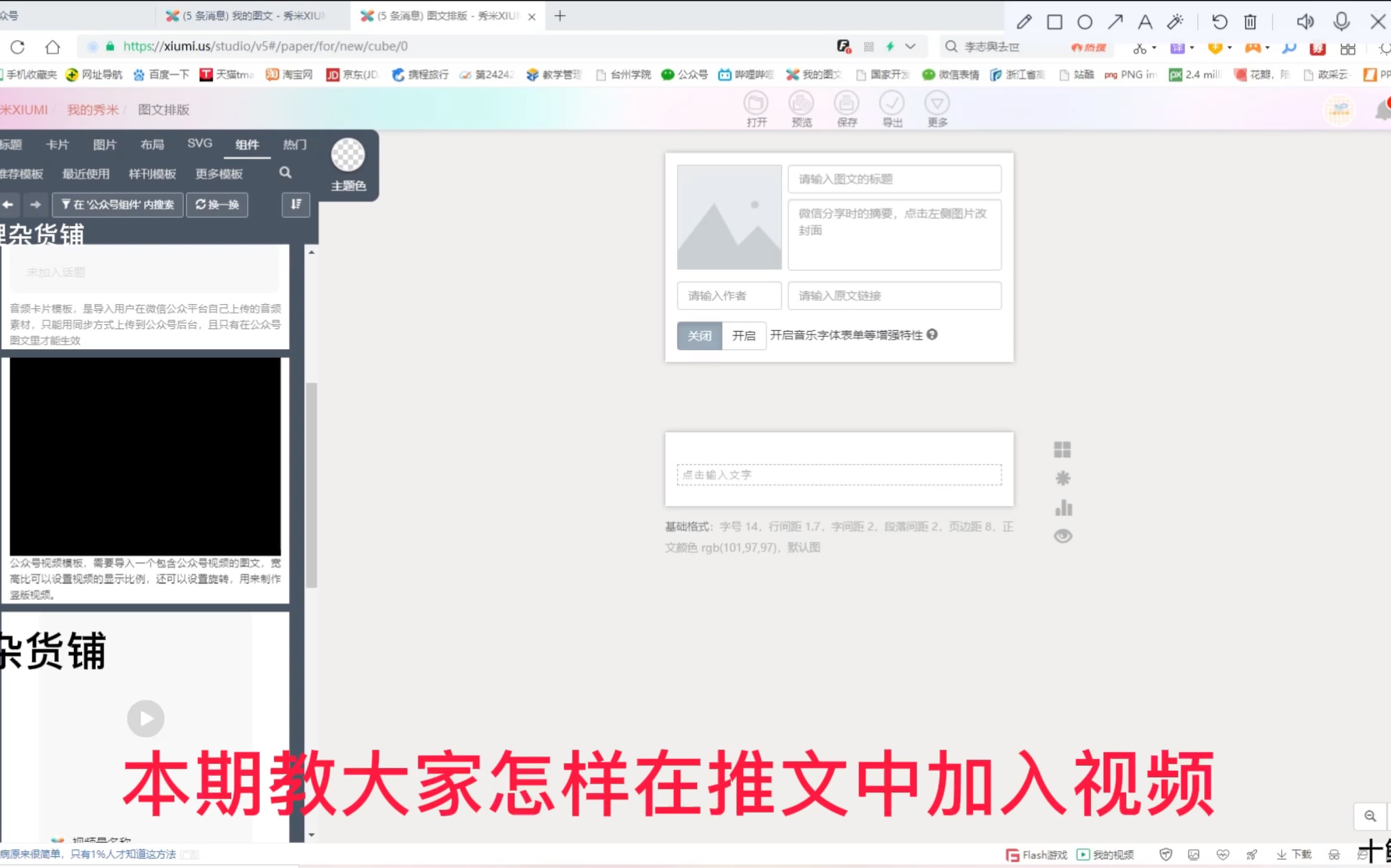Toggle the eye preview icon beside editor

1063,536
